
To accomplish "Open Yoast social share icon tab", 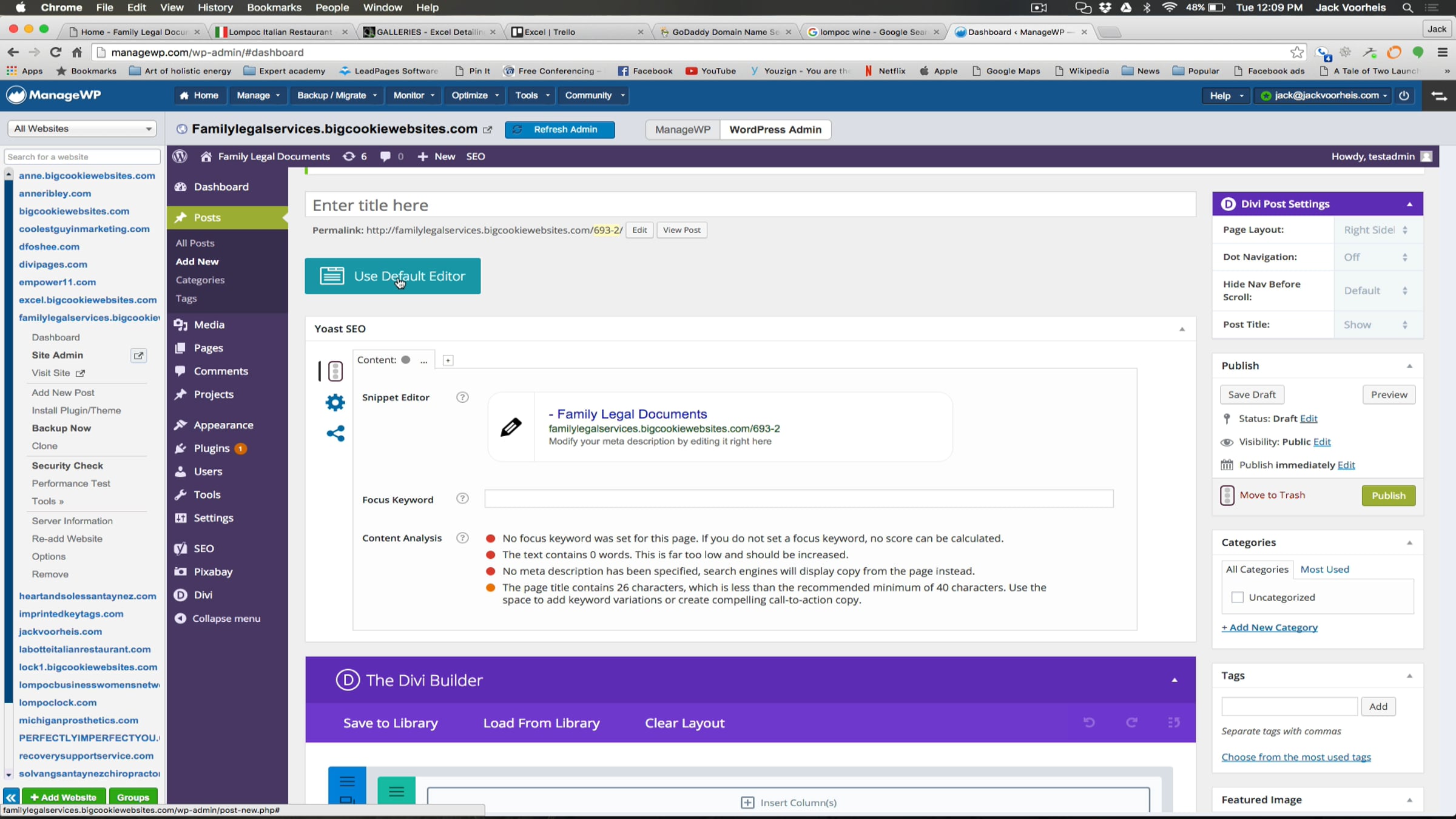I will point(335,433).
